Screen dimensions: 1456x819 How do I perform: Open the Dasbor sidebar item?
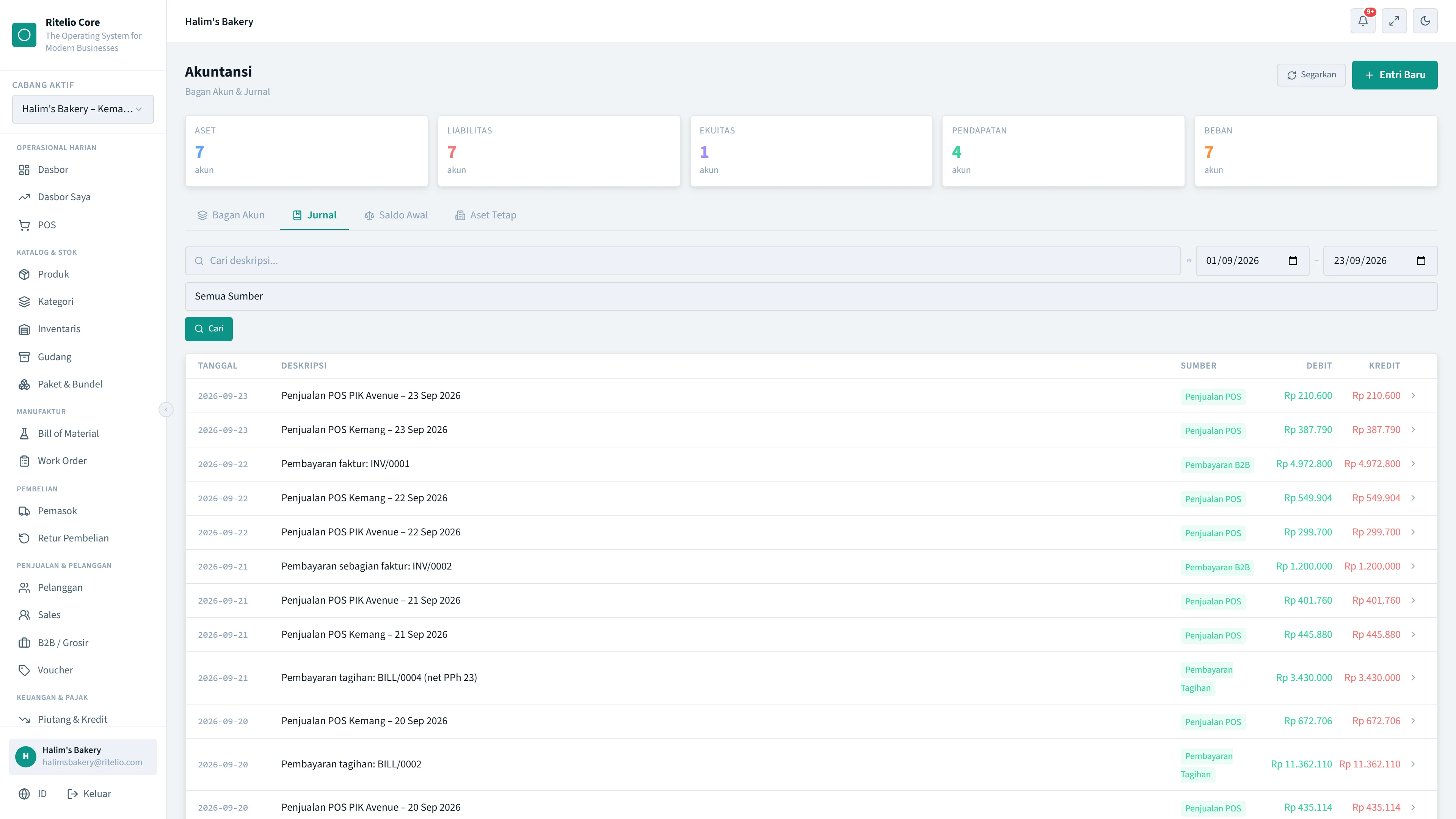83,169
